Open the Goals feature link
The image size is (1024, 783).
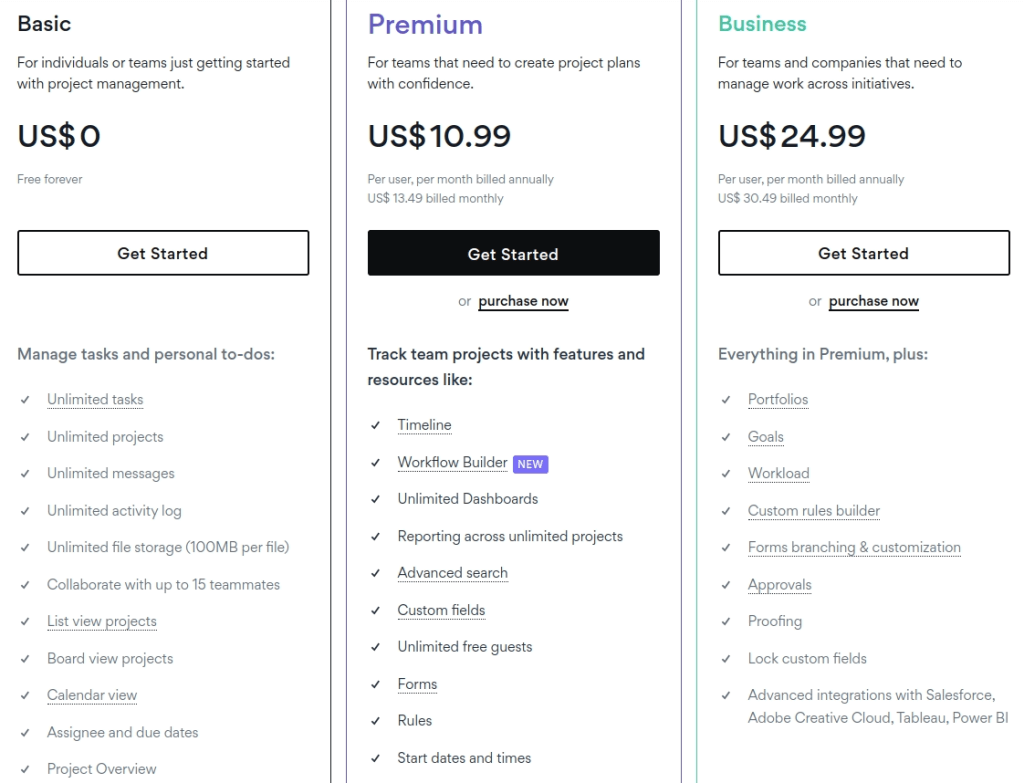point(767,436)
